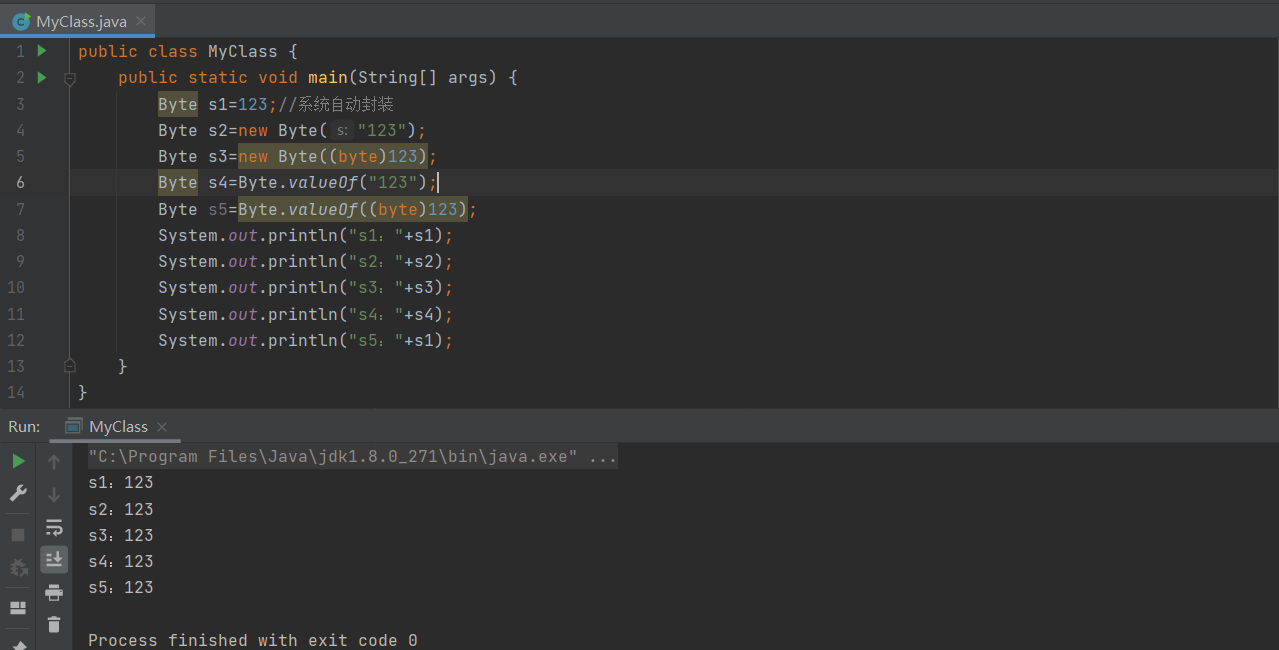Rerun MyClass with the green play button
This screenshot has height=650, width=1279.
(x=18, y=461)
